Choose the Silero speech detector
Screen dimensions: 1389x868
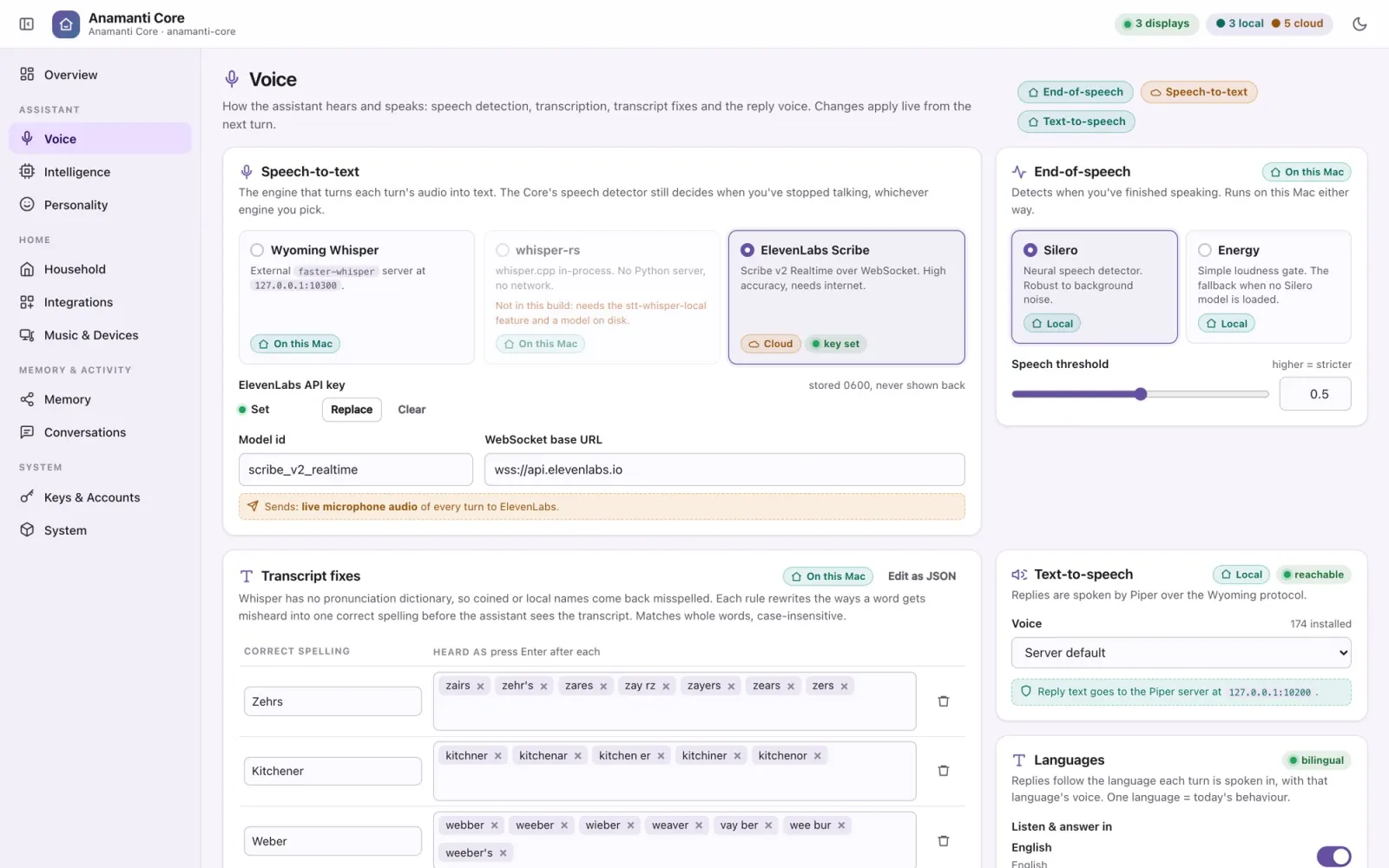pyautogui.click(x=1094, y=286)
